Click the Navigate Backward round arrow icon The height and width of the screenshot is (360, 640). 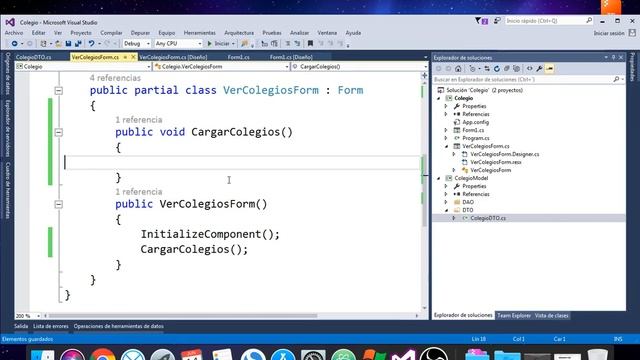(14, 43)
